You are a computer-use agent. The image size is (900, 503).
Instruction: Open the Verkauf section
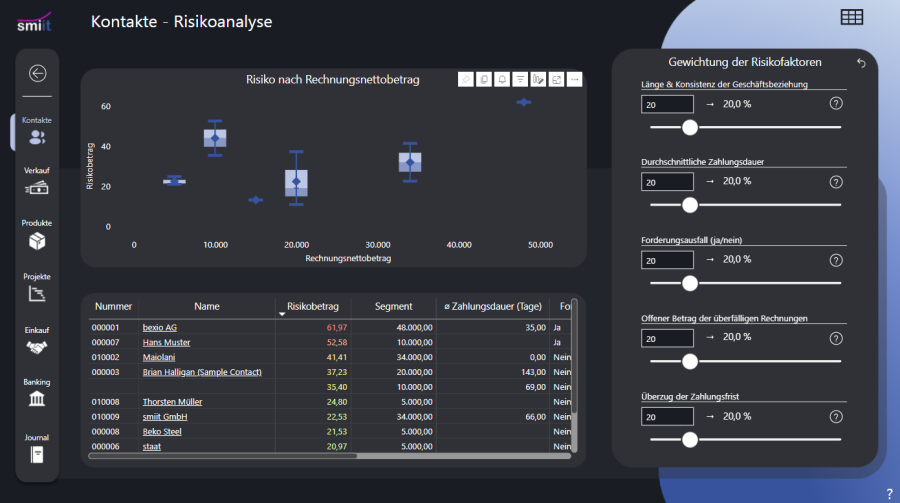pyautogui.click(x=37, y=181)
